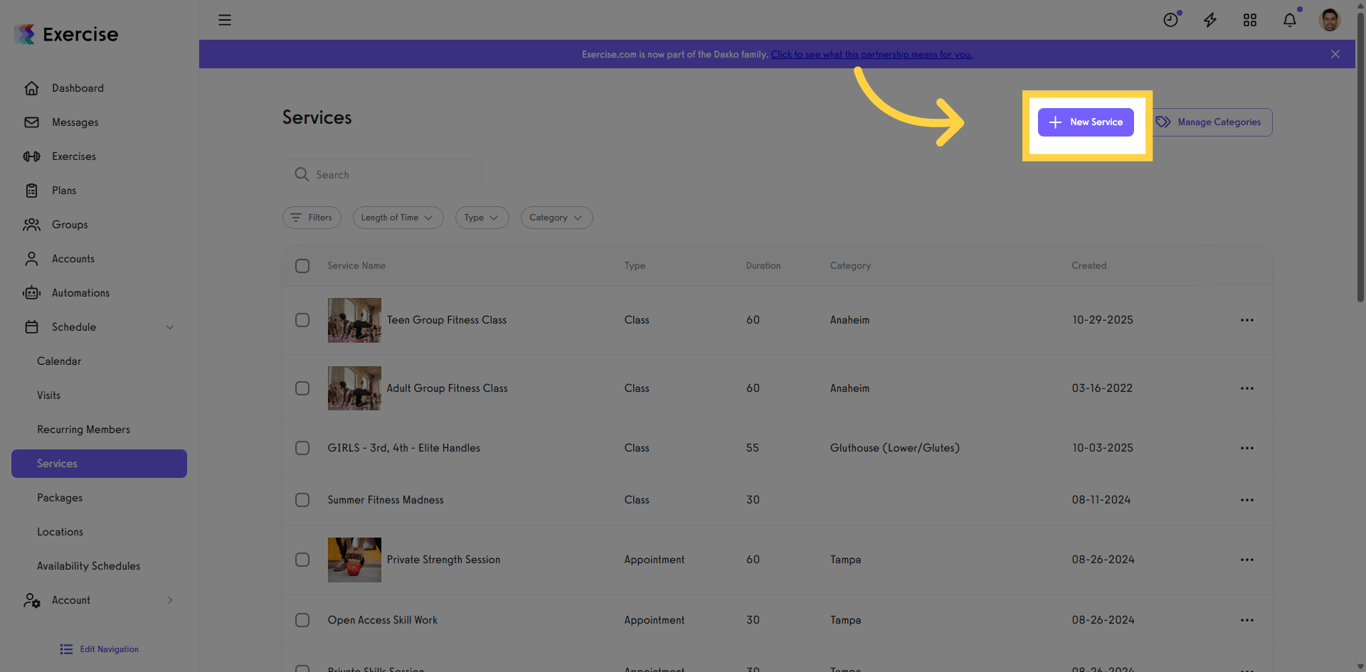Check the select-all checkbox in table header

click(302, 266)
